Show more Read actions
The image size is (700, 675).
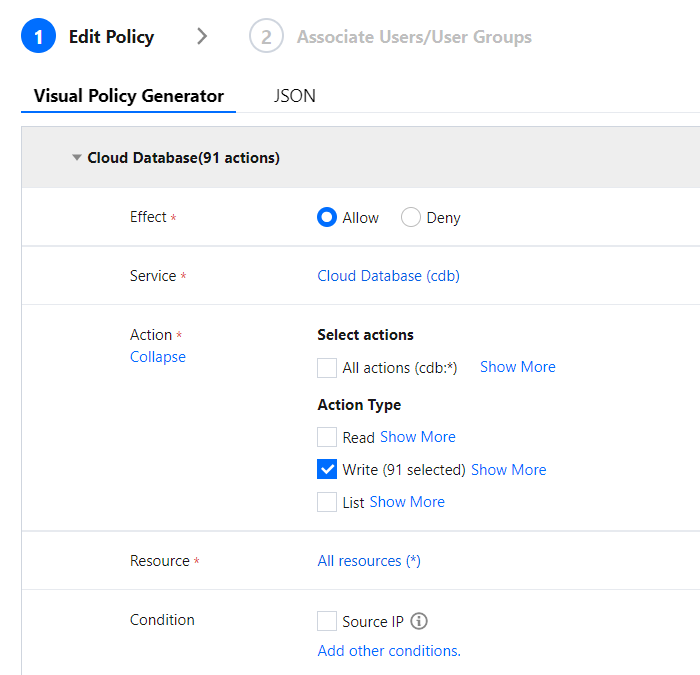pyautogui.click(x=417, y=437)
